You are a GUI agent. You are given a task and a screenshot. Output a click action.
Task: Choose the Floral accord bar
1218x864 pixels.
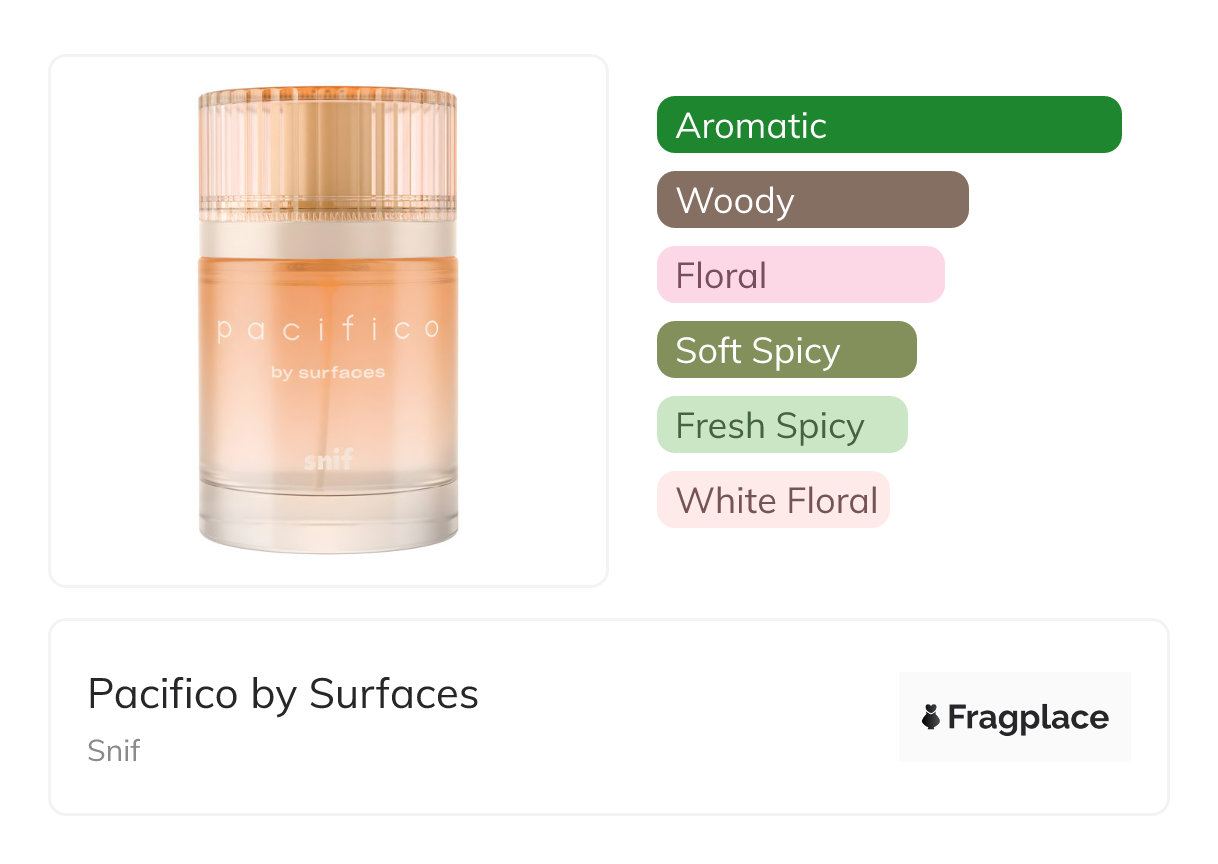pos(800,275)
